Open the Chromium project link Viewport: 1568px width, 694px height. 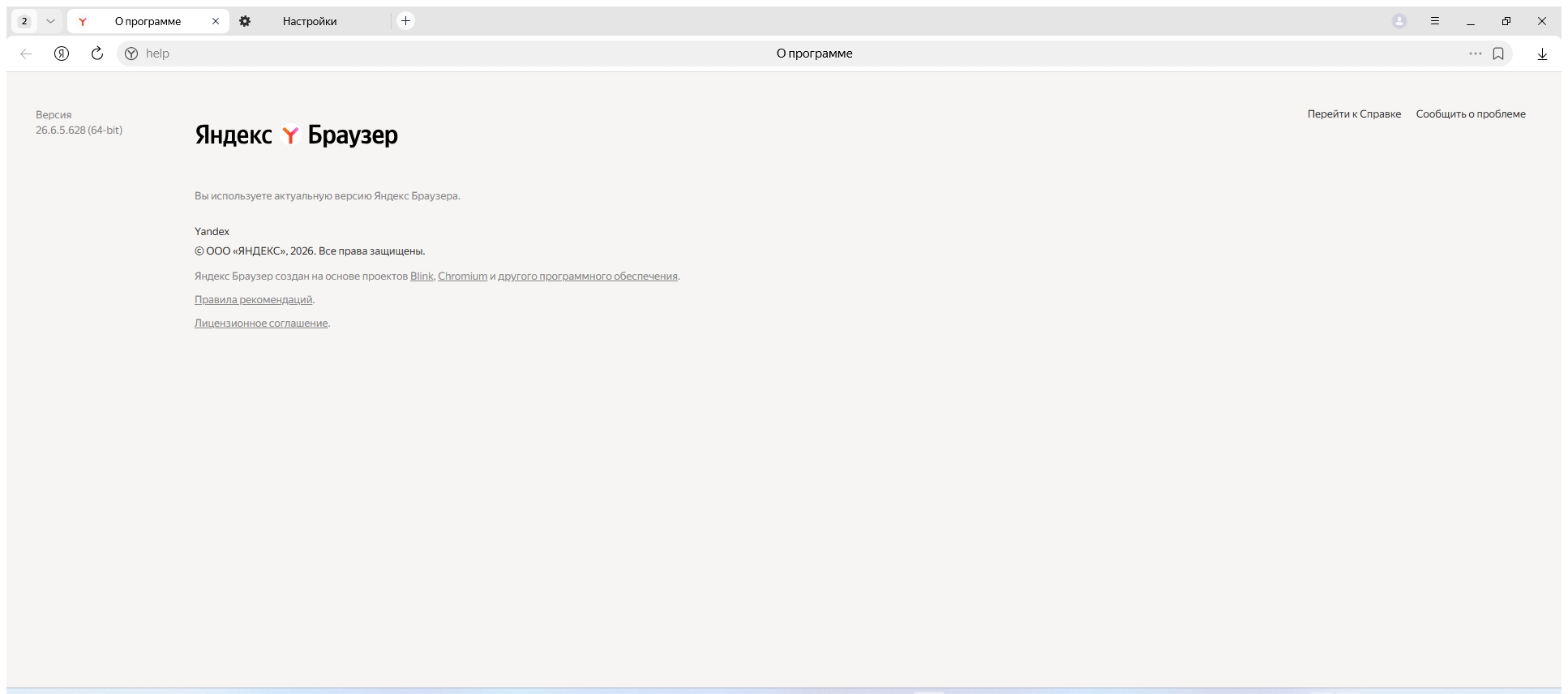pos(463,276)
